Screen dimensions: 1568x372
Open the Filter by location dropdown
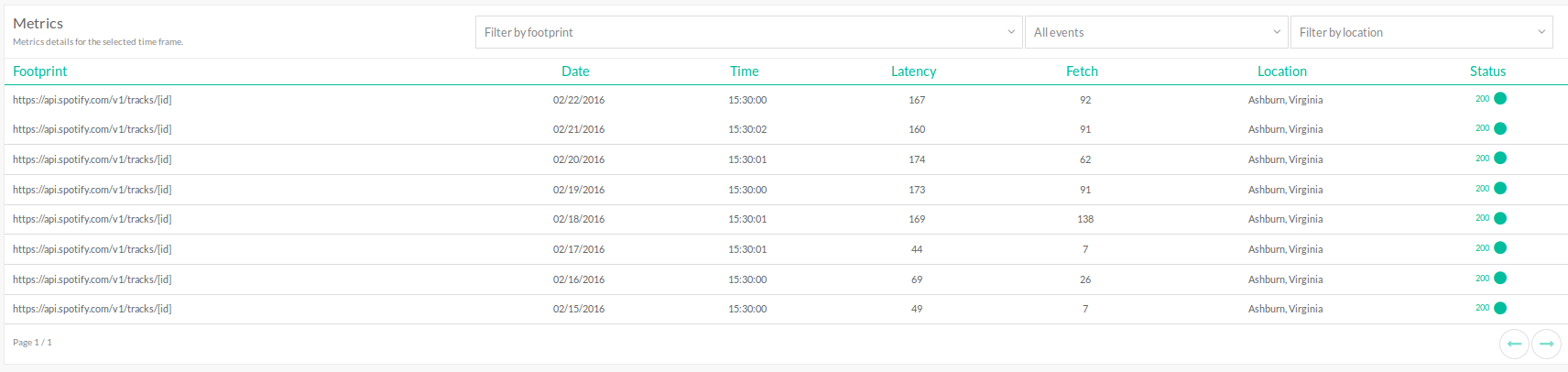point(1421,32)
